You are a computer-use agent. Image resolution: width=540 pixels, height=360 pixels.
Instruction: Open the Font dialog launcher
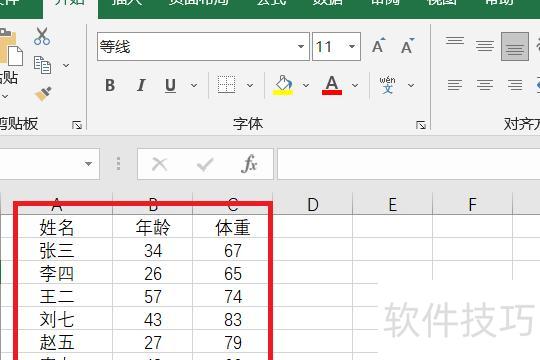pyautogui.click(x=421, y=125)
